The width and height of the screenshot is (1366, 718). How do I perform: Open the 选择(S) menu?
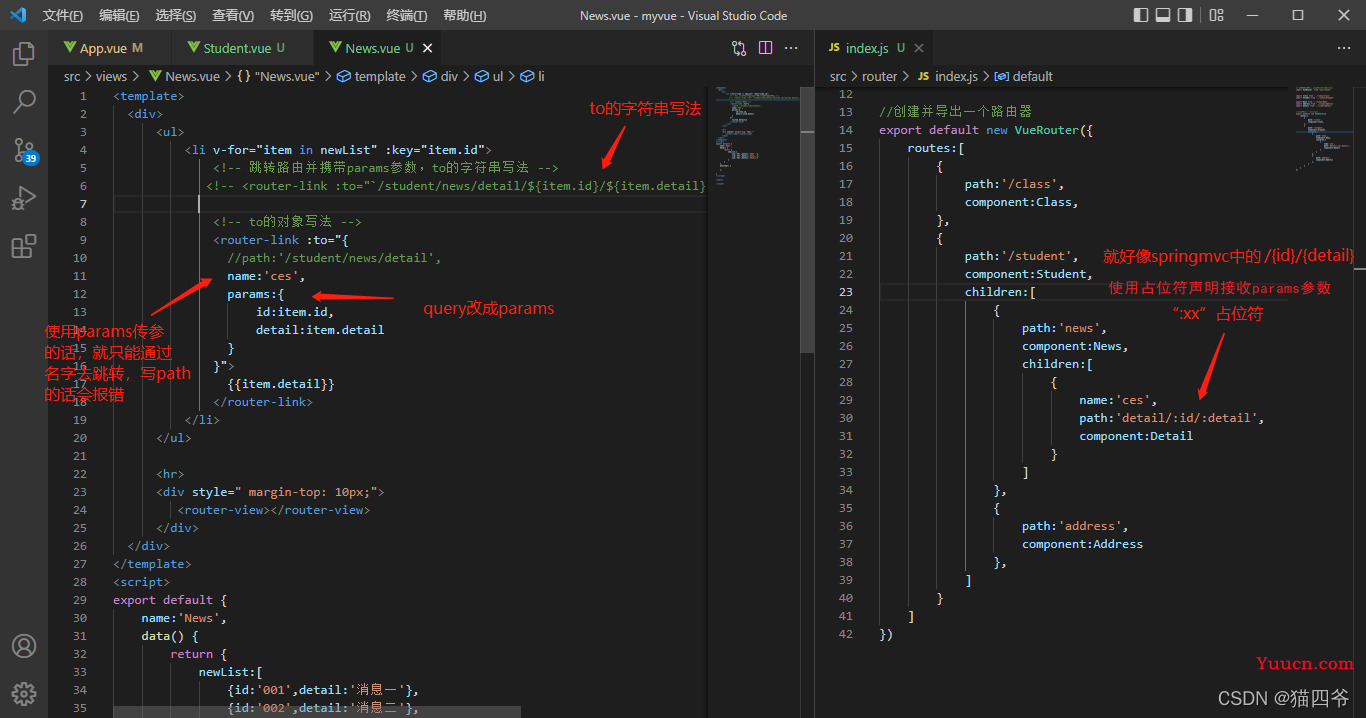coord(176,15)
